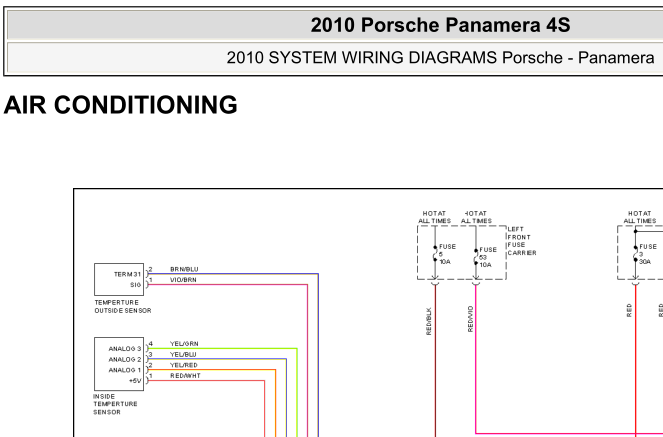This screenshot has width=663, height=437.
Task: Select the TEMPERTURE OUTSIDE SENSOR caption
Action: [123, 306]
